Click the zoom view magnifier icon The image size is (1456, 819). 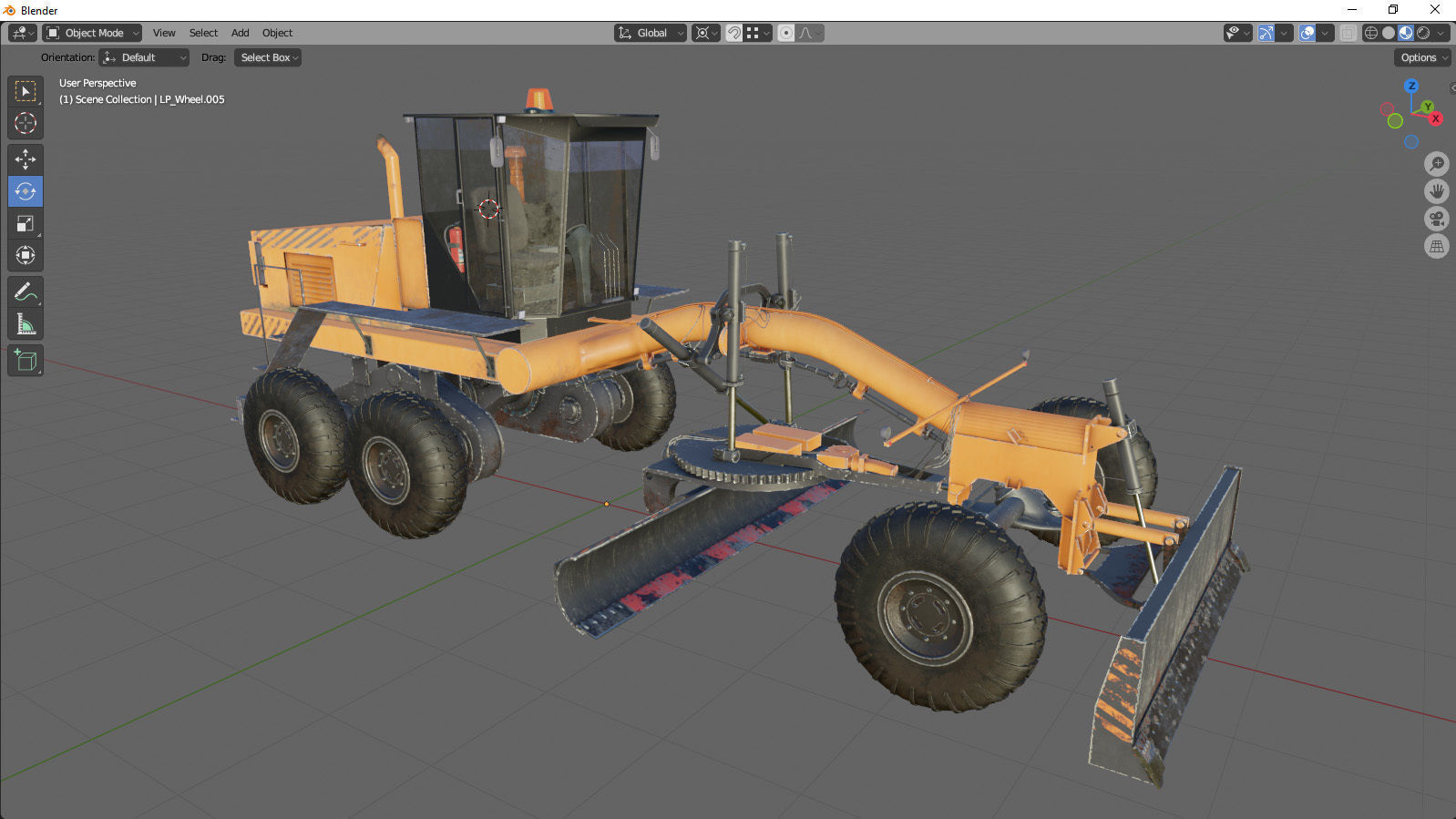coord(1437,164)
